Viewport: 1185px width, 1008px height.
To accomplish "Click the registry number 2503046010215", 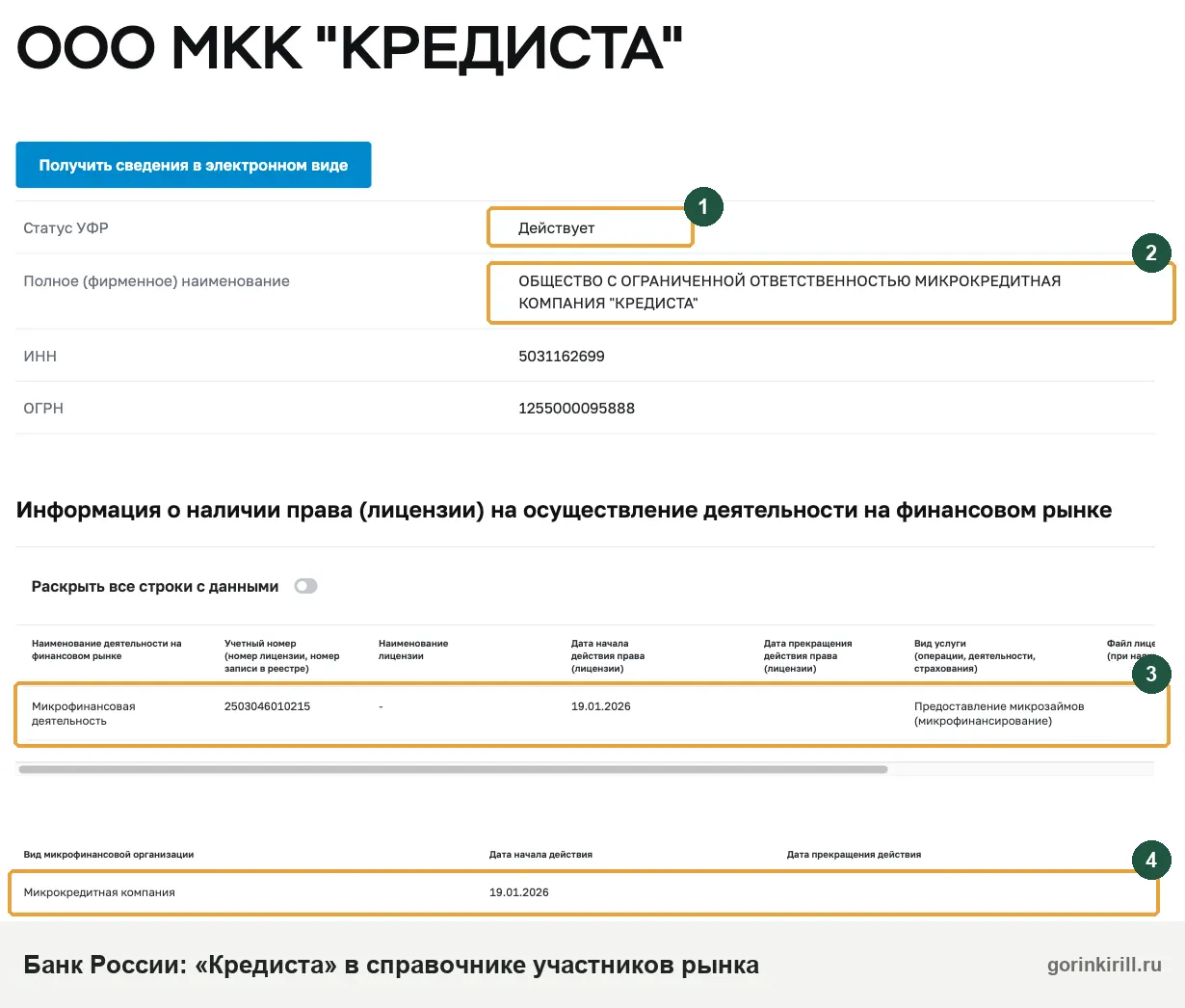I will click(267, 706).
